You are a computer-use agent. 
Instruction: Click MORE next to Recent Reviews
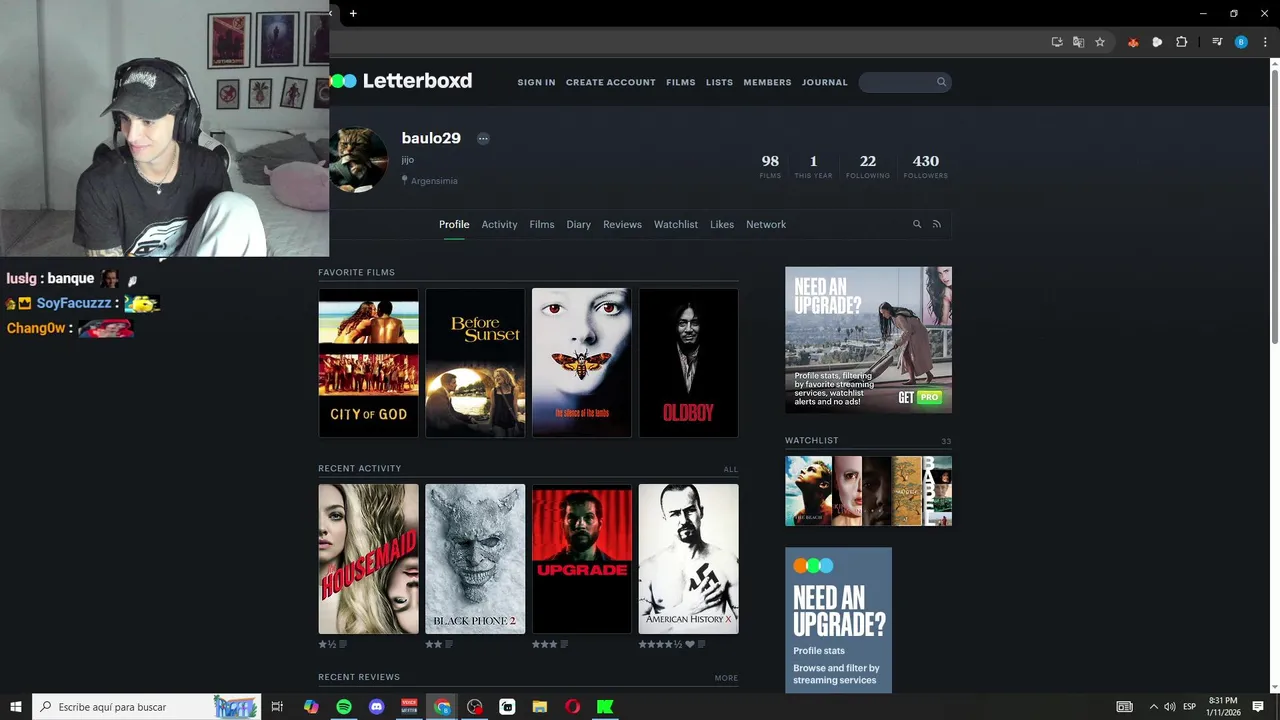pos(726,678)
